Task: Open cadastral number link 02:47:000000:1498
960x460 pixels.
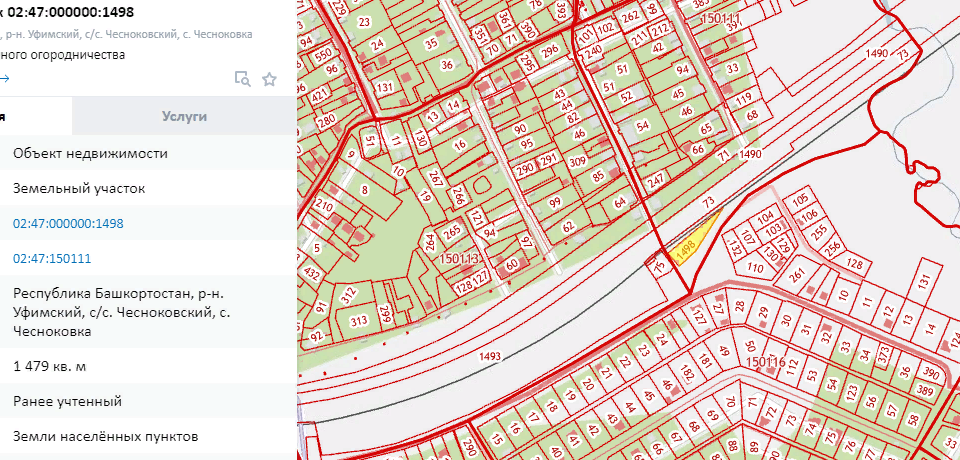Action: (x=68, y=223)
